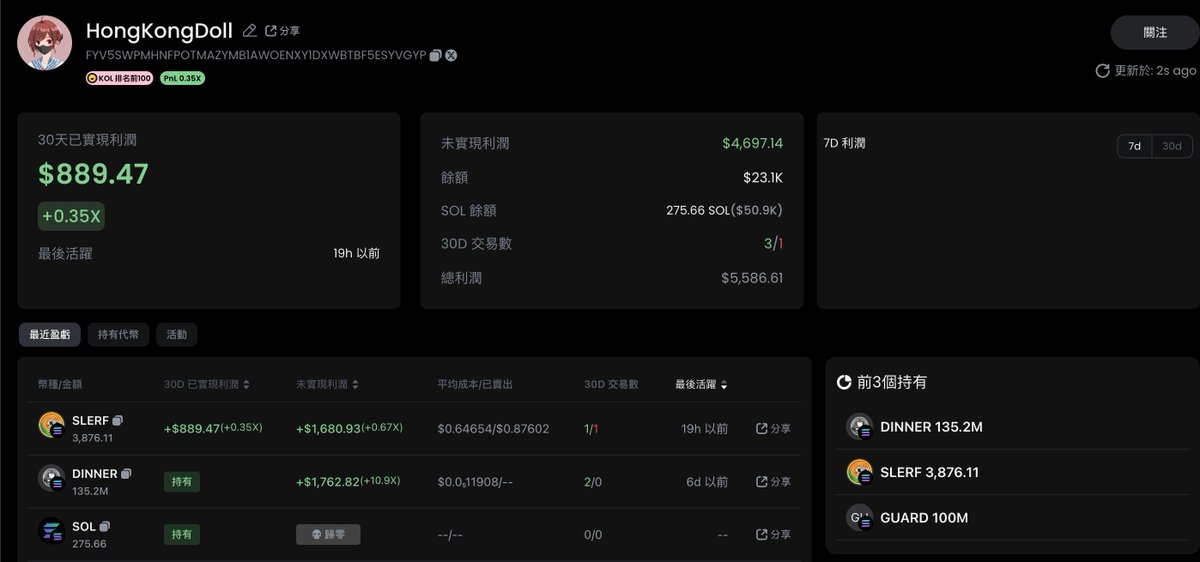Open the 活動 tab

[x=176, y=335]
